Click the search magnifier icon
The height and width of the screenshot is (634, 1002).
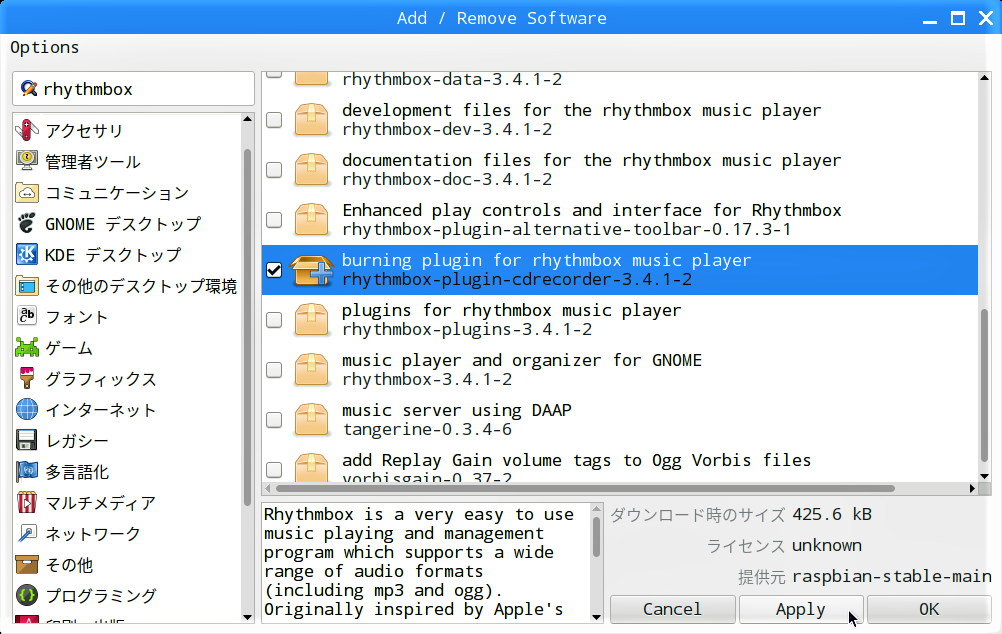(x=28, y=88)
